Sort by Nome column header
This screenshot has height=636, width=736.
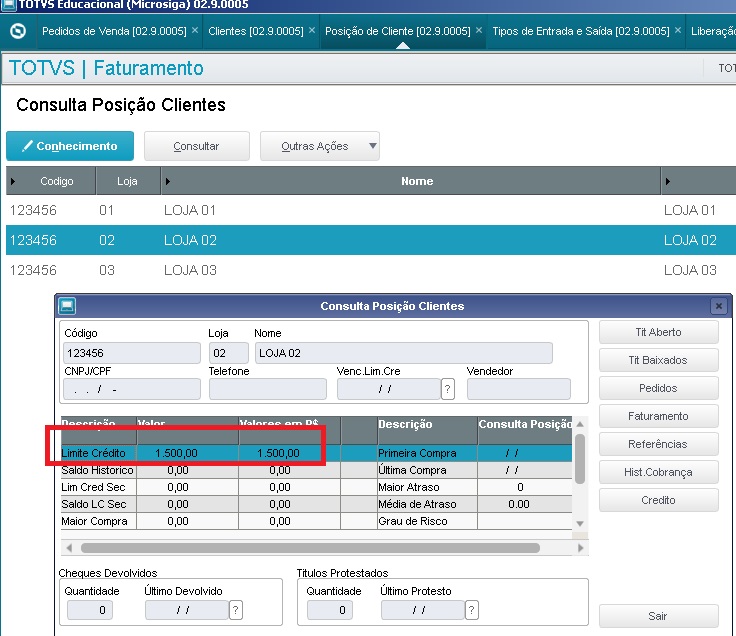(417, 181)
